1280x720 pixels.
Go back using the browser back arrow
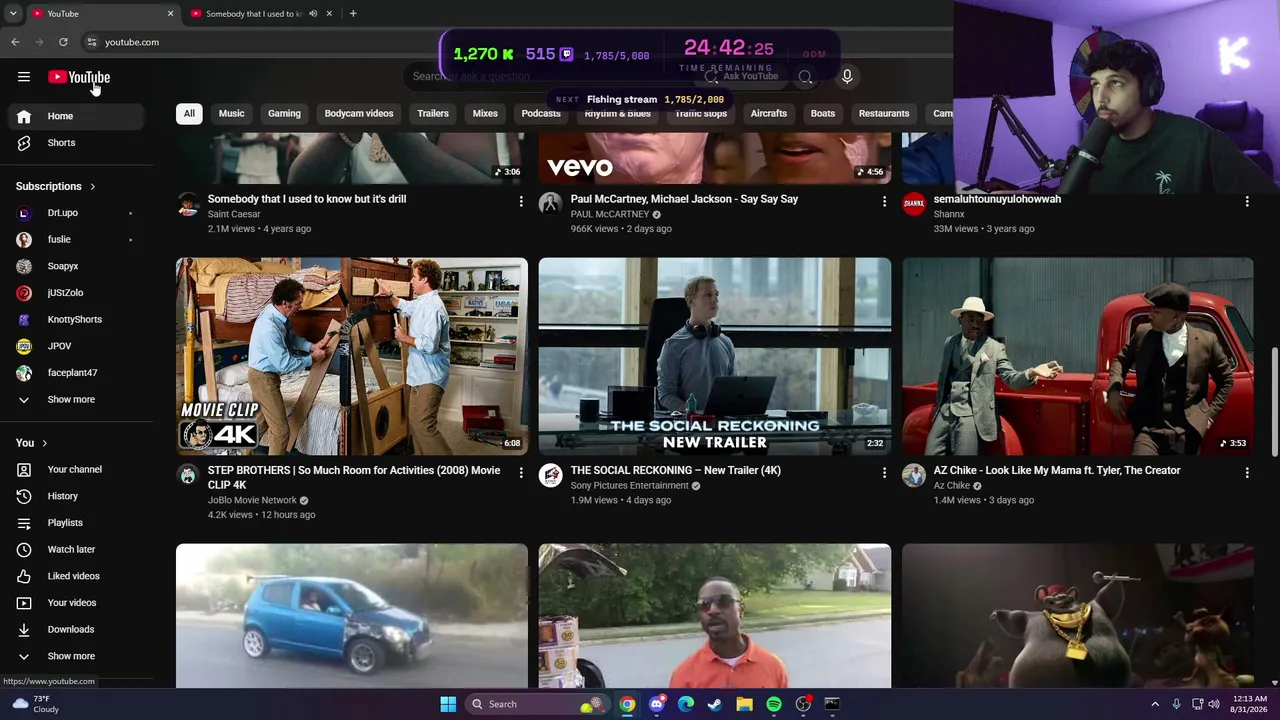[x=15, y=42]
